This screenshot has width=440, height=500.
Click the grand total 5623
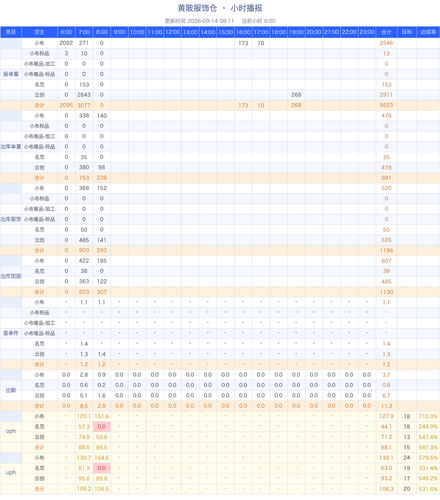point(386,105)
